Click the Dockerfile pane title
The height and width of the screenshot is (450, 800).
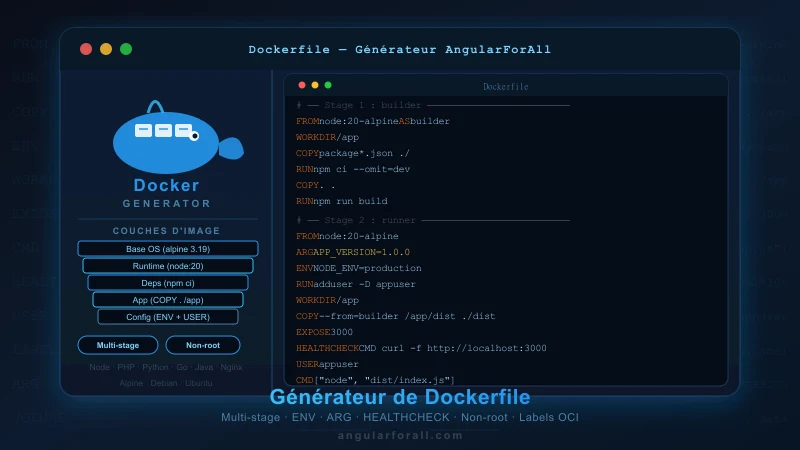pos(506,87)
